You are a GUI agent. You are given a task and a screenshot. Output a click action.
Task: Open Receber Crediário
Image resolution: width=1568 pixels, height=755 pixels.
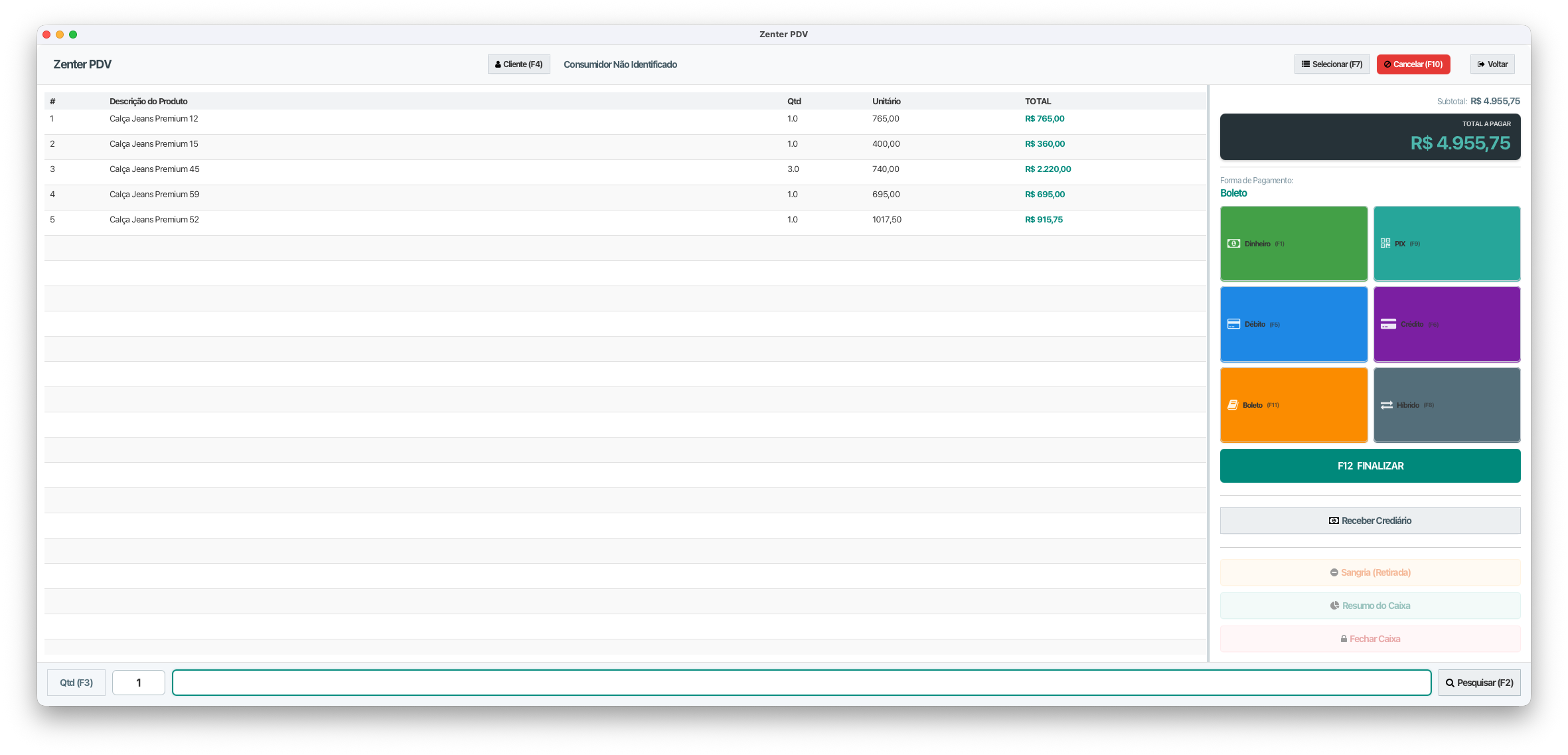click(1370, 521)
